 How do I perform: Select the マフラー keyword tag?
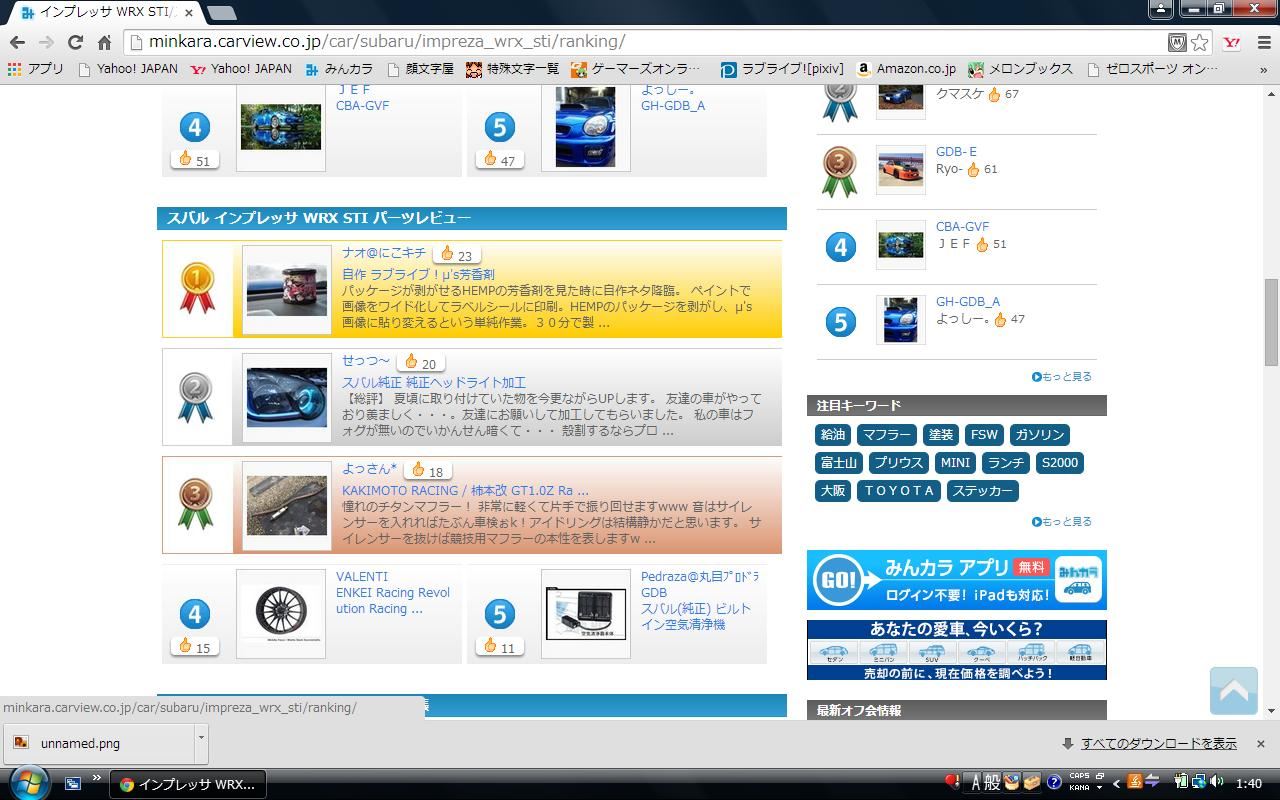(886, 435)
